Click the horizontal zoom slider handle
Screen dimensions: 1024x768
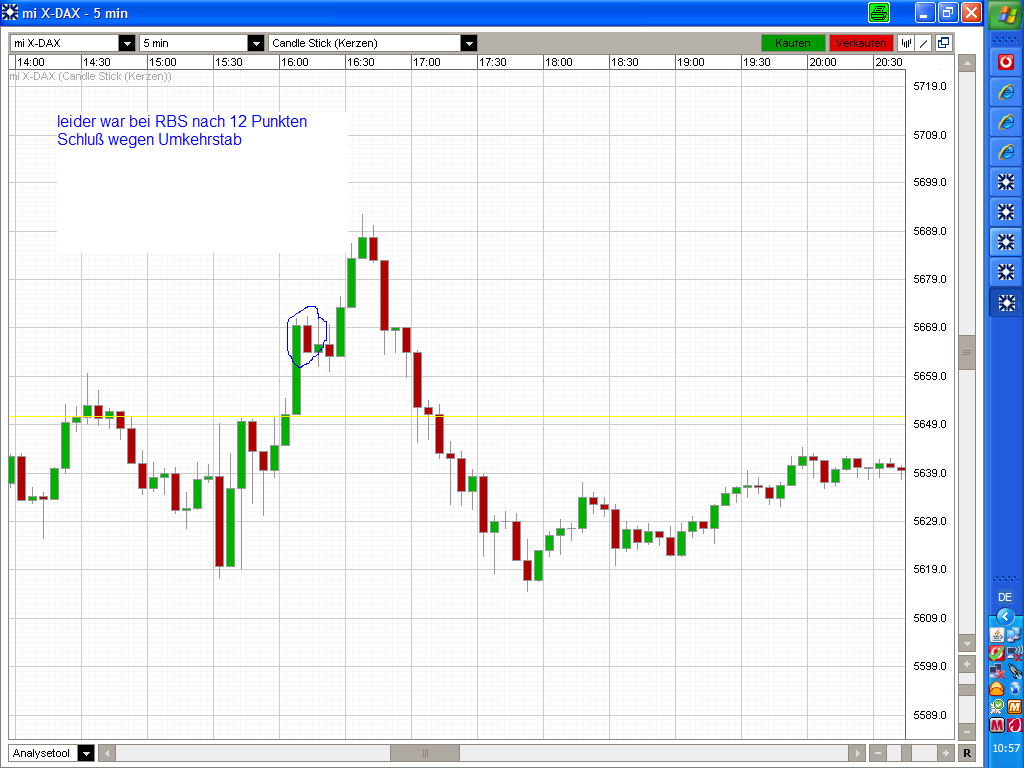point(907,753)
